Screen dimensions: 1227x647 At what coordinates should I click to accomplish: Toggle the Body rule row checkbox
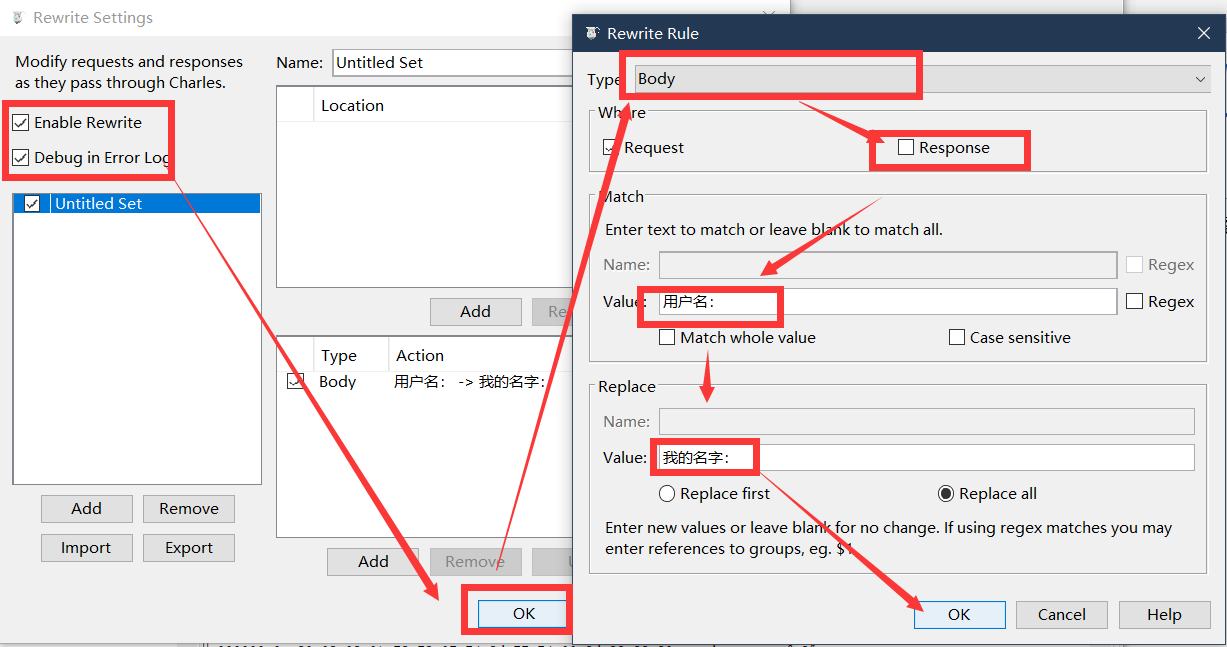click(295, 381)
